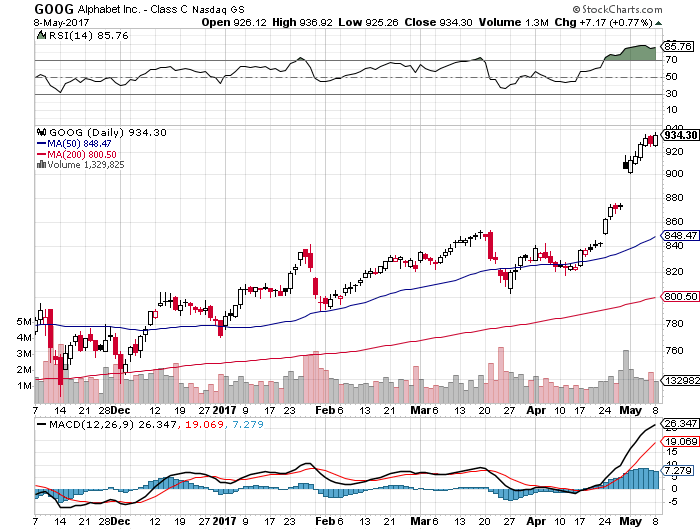The width and height of the screenshot is (700, 530).
Task: Click the 1M volume axis label
Action: pos(24,385)
